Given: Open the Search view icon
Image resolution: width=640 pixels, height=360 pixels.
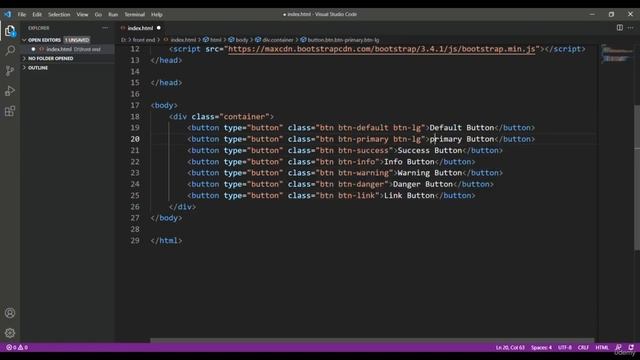Looking at the screenshot, I should [x=10, y=51].
